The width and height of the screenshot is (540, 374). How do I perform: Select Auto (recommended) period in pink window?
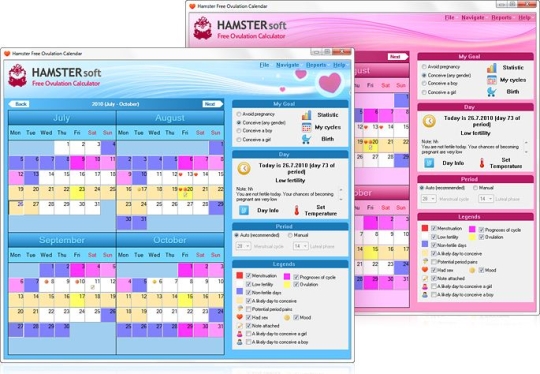[422, 188]
